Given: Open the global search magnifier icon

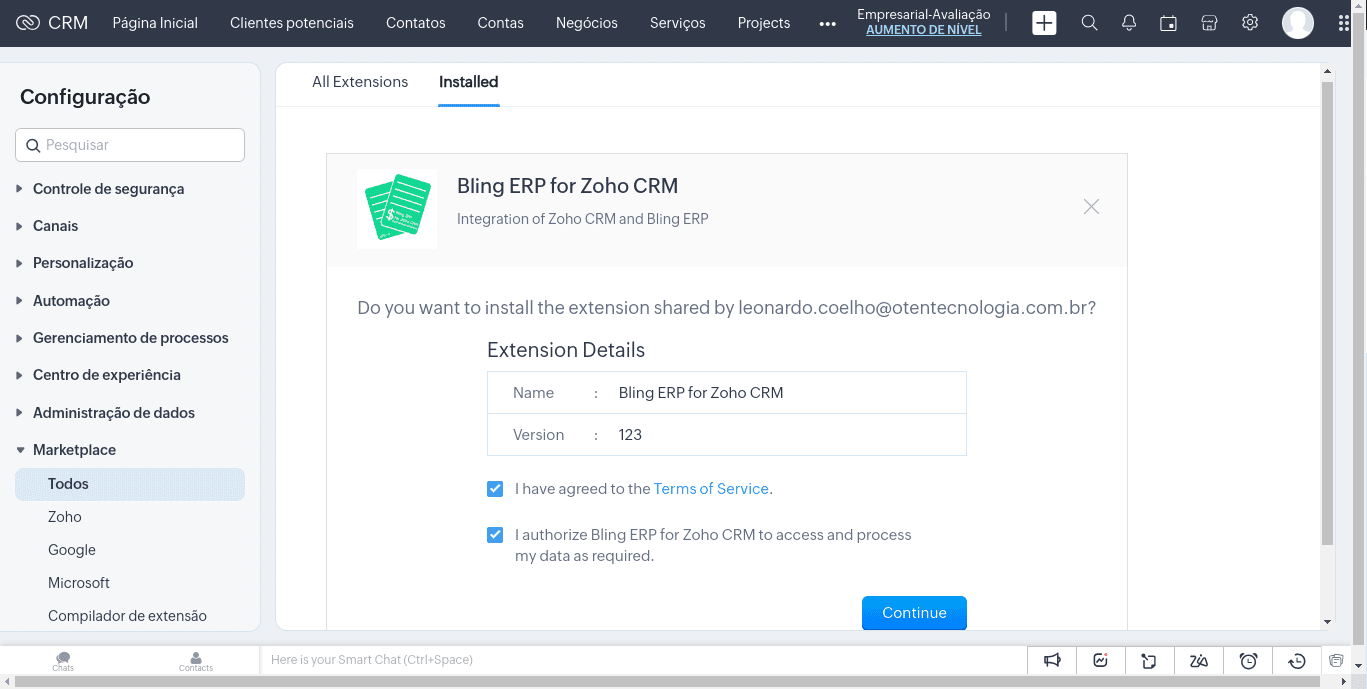Looking at the screenshot, I should click(x=1090, y=22).
